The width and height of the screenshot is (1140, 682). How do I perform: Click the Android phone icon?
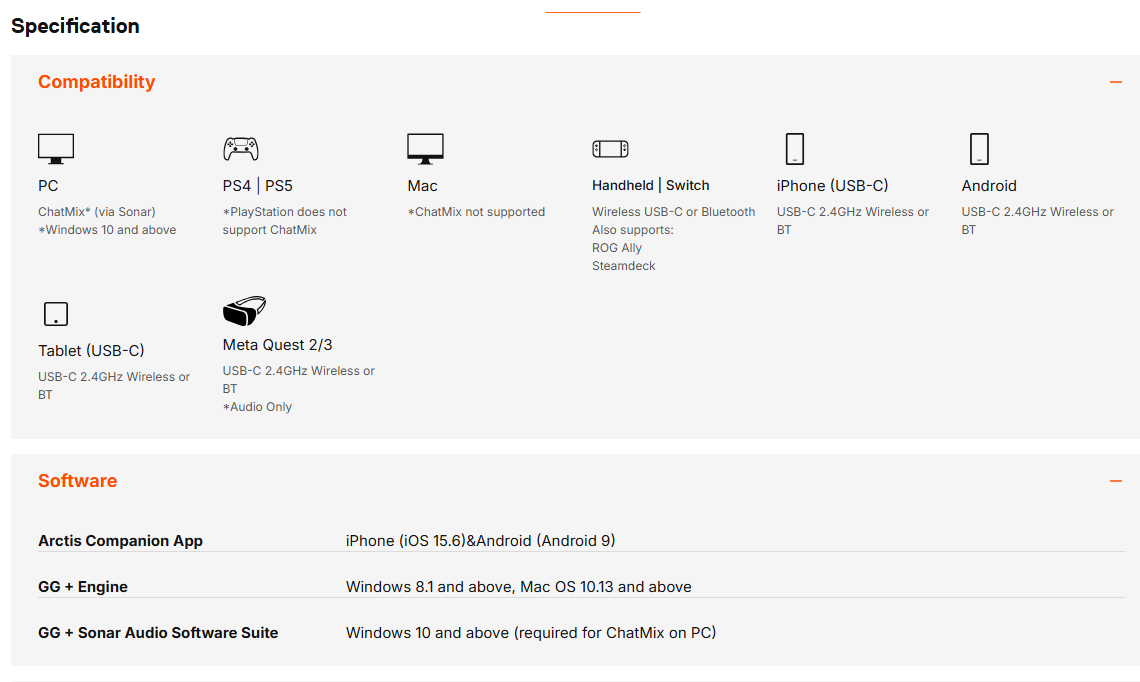[979, 148]
